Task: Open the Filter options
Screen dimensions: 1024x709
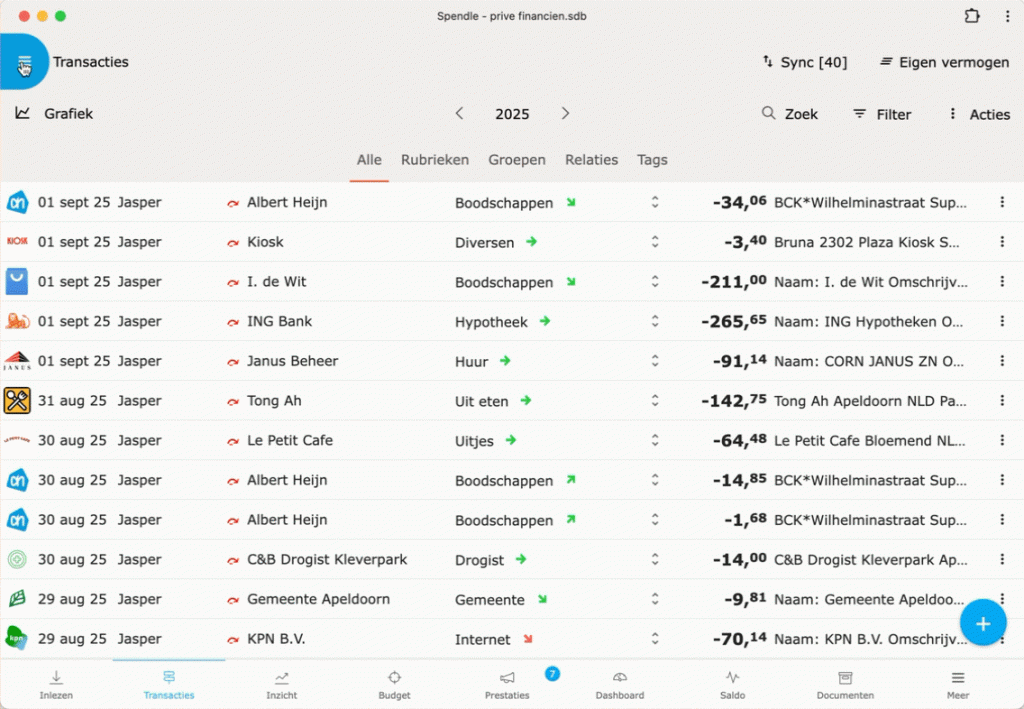Action: point(881,114)
